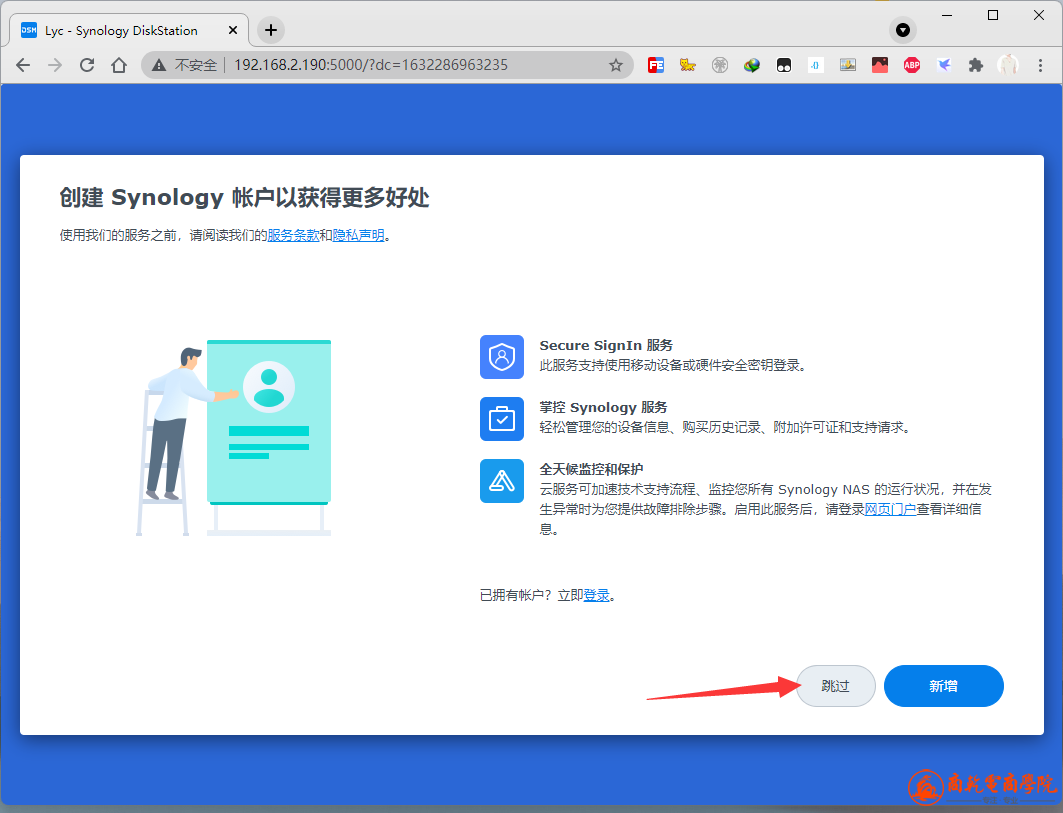This screenshot has height=813, width=1063.
Task: Open the 隐私声明 privacy link
Action: [359, 235]
